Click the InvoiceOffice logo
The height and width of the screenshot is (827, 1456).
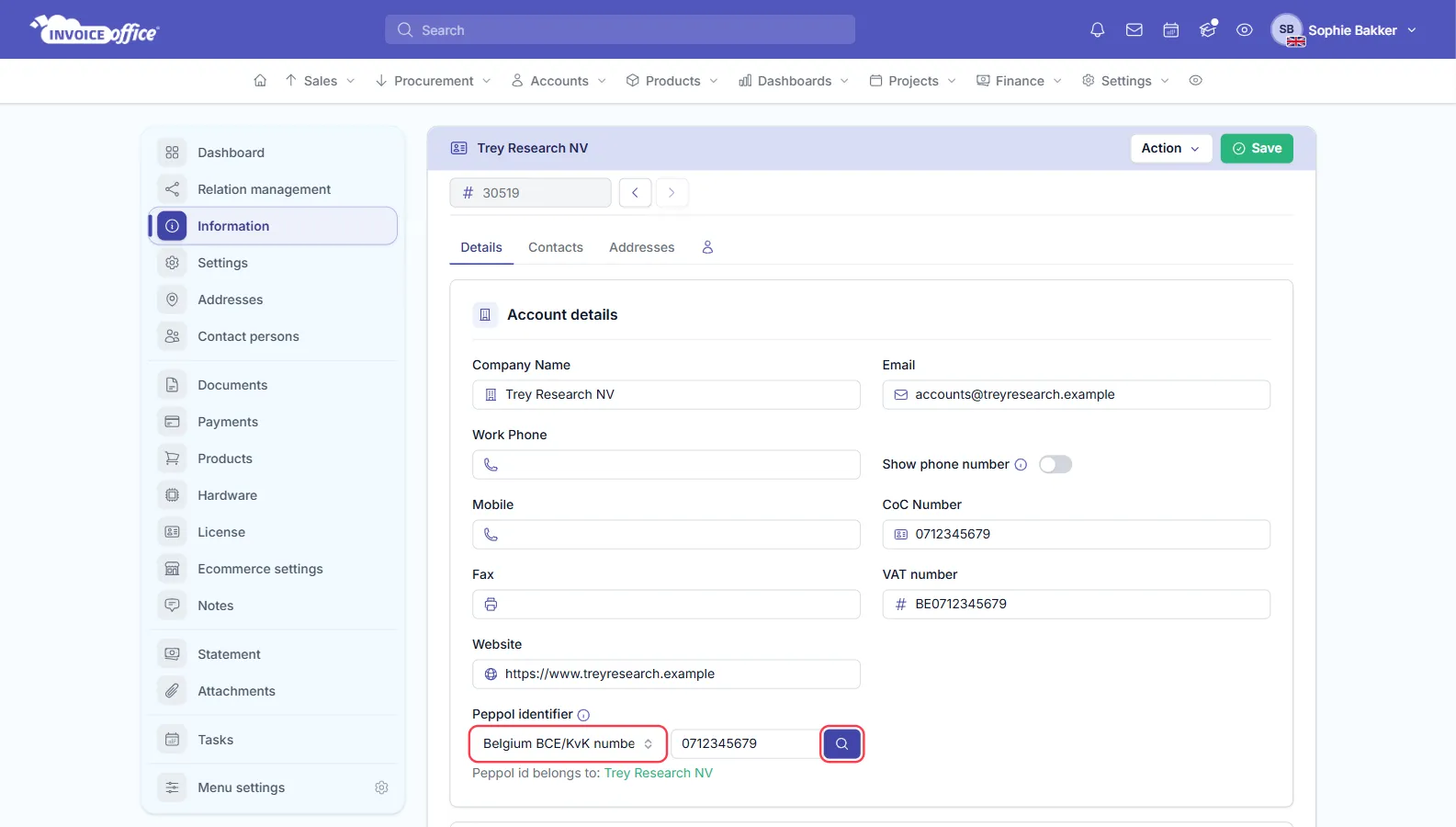pos(95,30)
